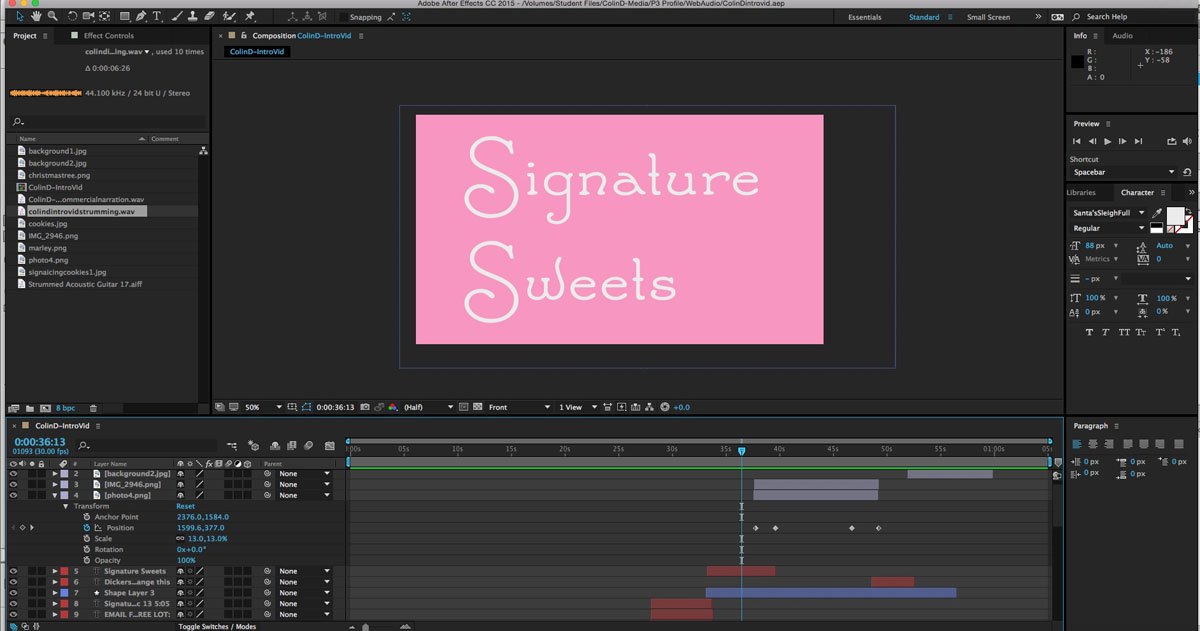
Task: Open the composition mini-flowchart icon
Action: pos(233,446)
